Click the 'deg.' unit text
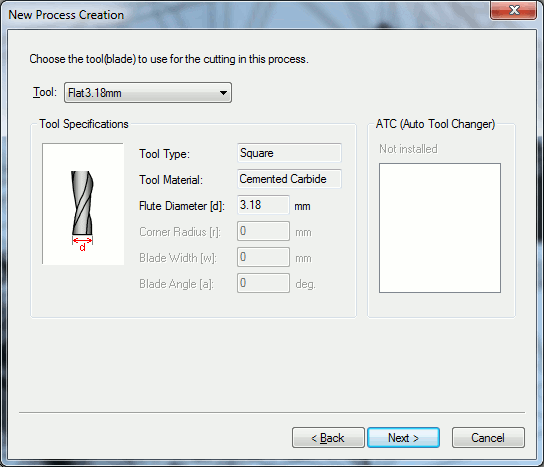This screenshot has width=544, height=467. pyautogui.click(x=305, y=285)
